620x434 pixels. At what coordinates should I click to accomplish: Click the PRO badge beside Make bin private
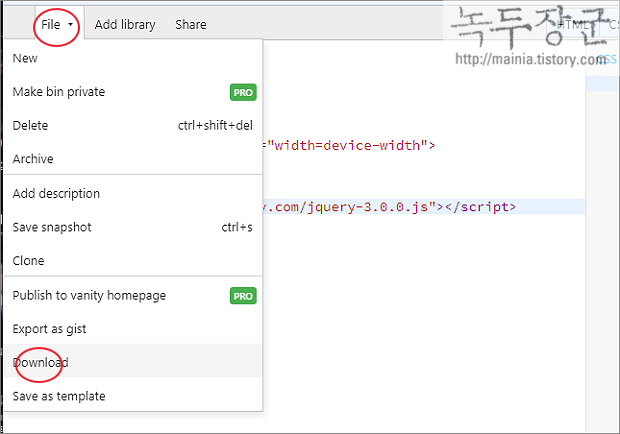(x=243, y=92)
